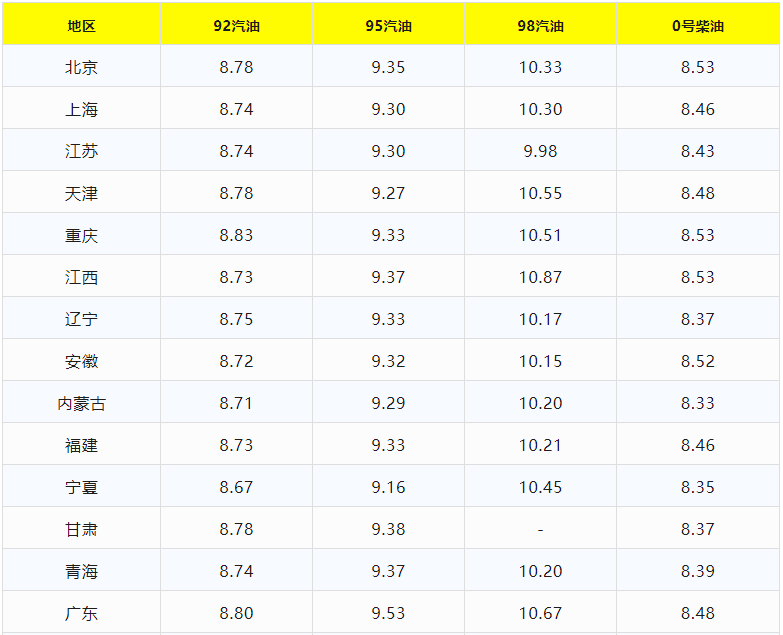Click 宁夏's 92汽油 price 8.67
This screenshot has width=783, height=635.
(237, 487)
